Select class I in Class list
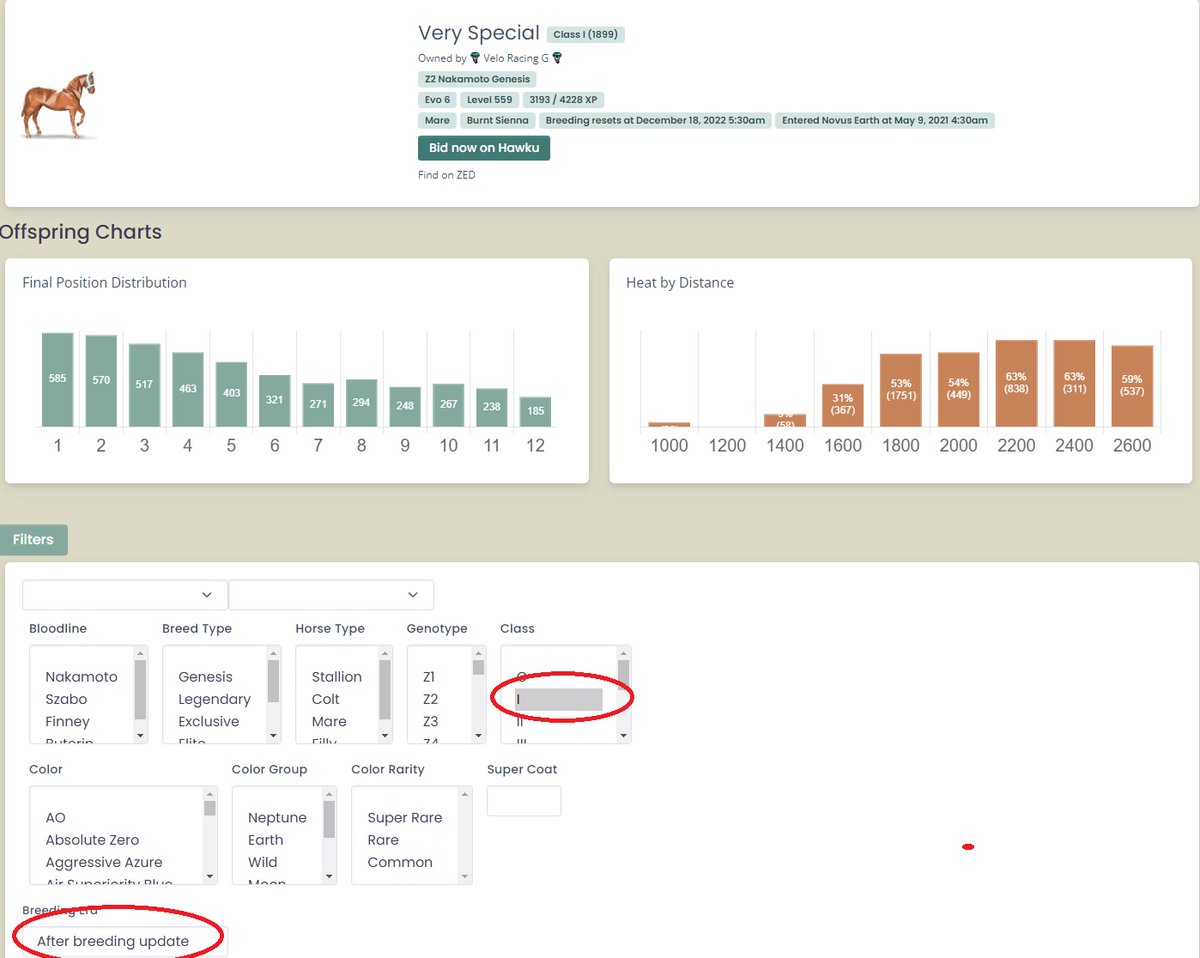 point(558,699)
